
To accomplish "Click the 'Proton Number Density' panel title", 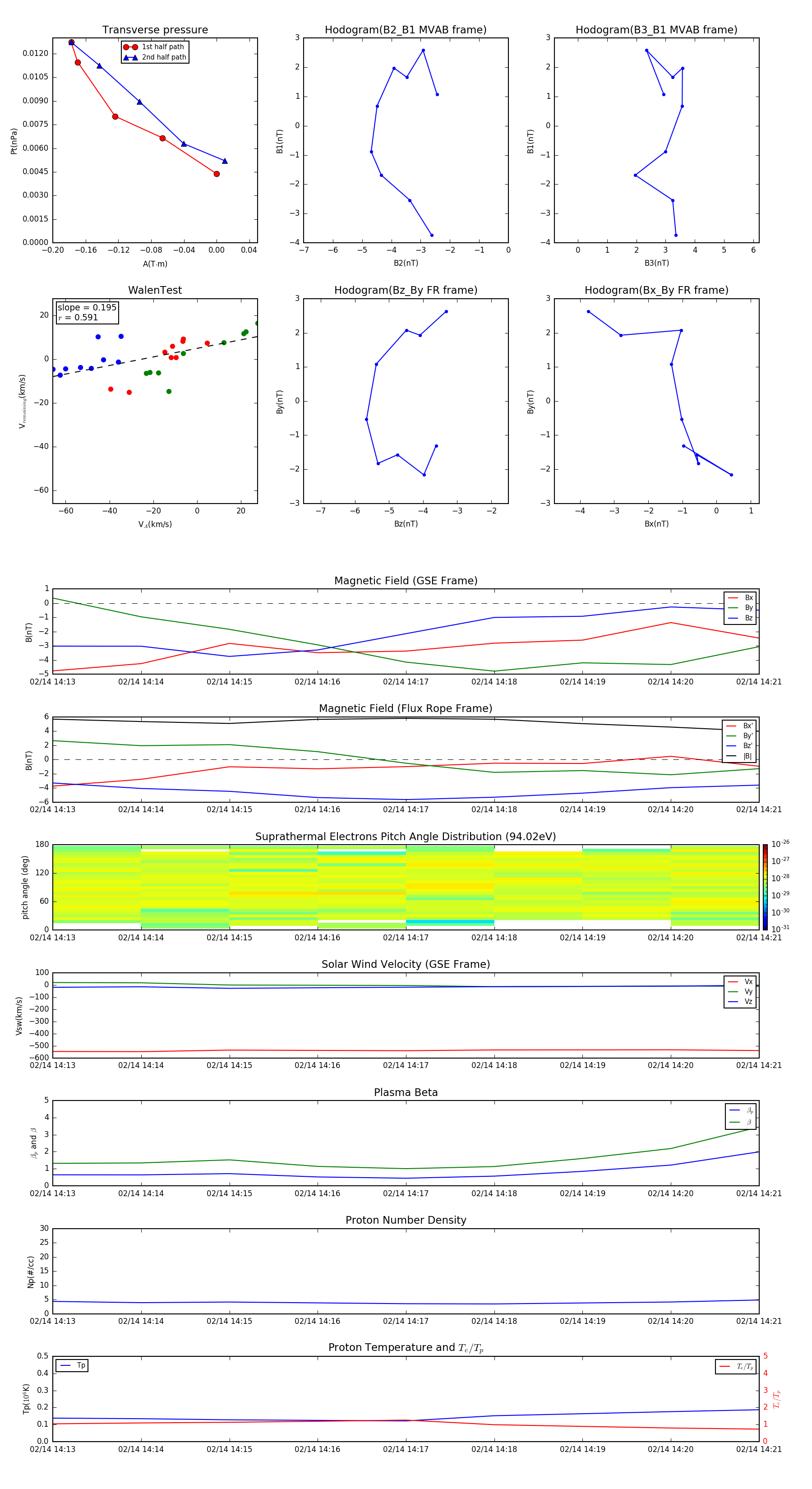I will [406, 1220].
